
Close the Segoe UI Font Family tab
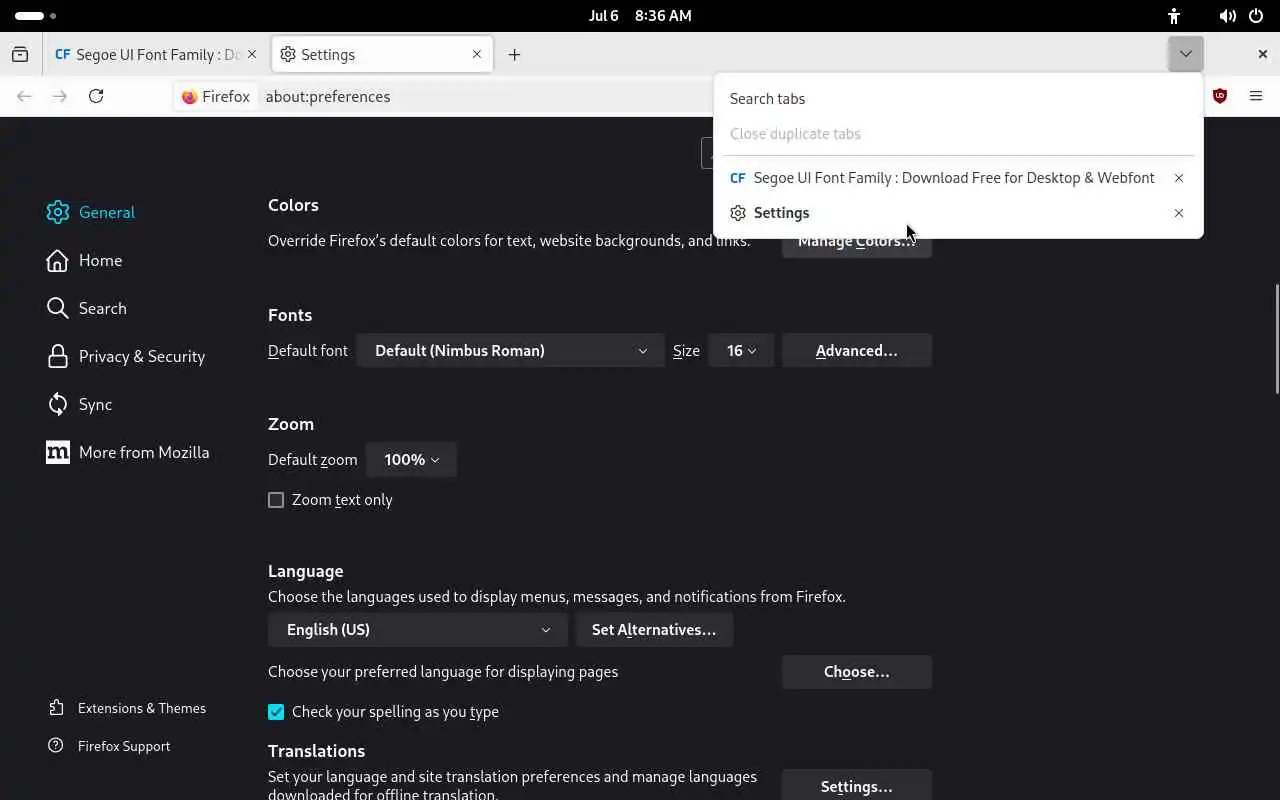point(253,55)
